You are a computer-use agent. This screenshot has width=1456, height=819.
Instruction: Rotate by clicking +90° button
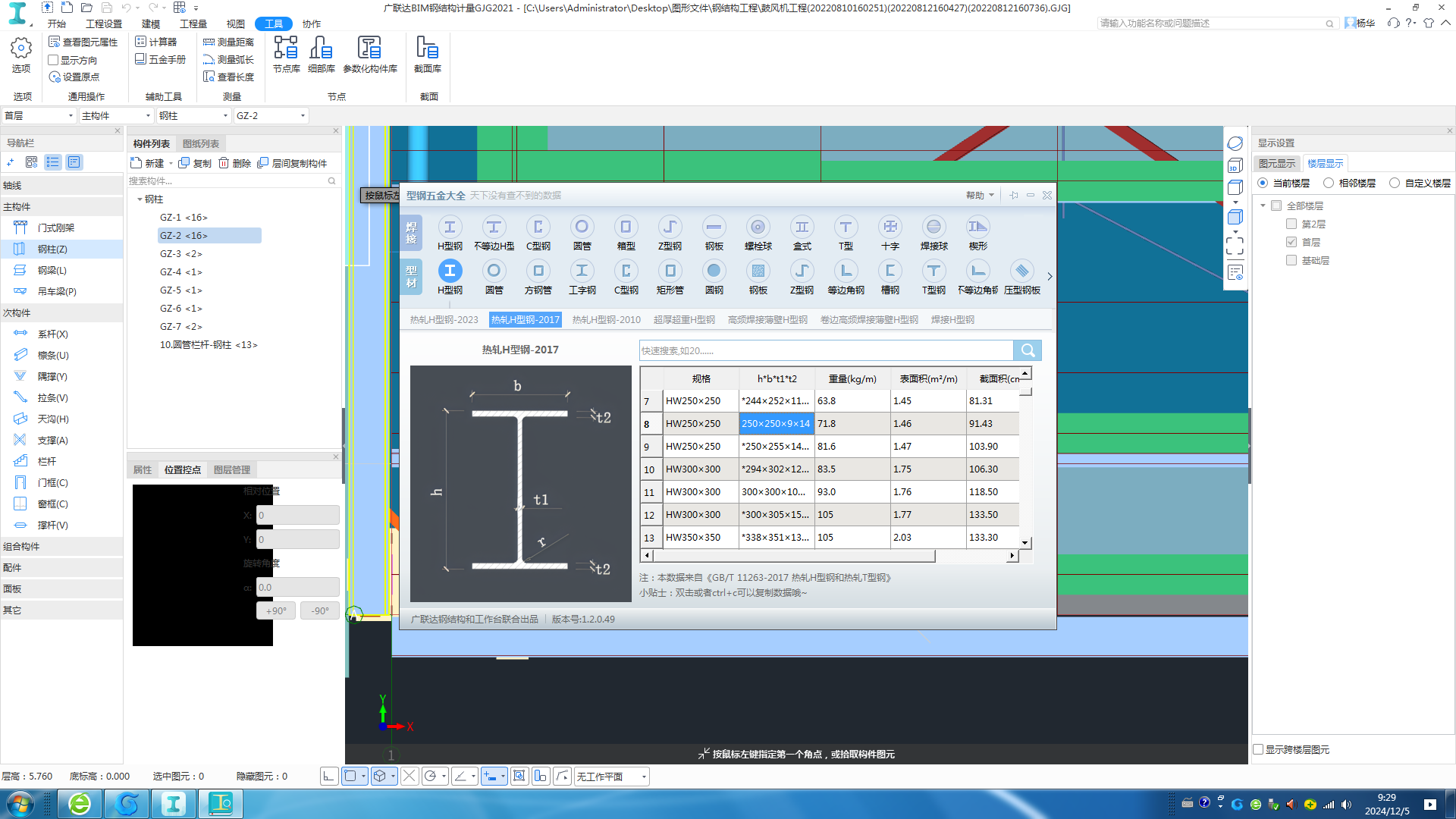[276, 610]
